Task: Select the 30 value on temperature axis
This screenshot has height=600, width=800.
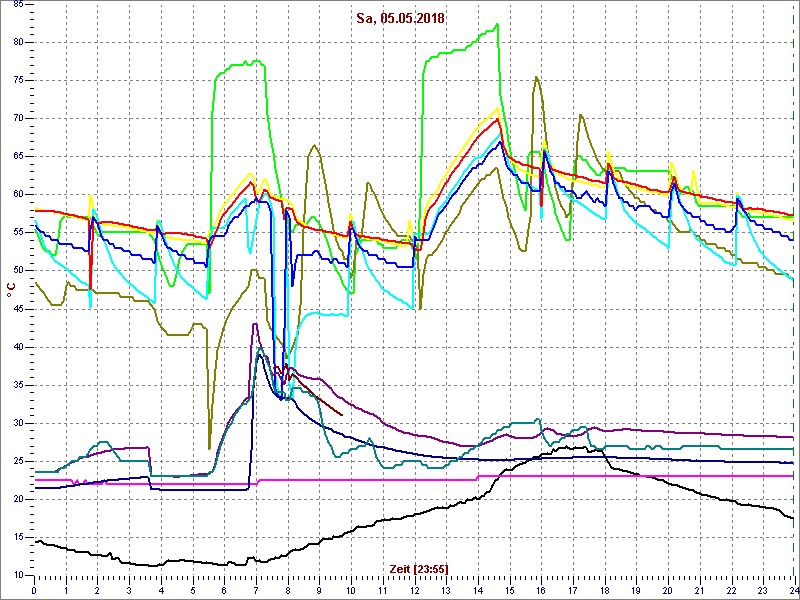Action: [x=18, y=423]
